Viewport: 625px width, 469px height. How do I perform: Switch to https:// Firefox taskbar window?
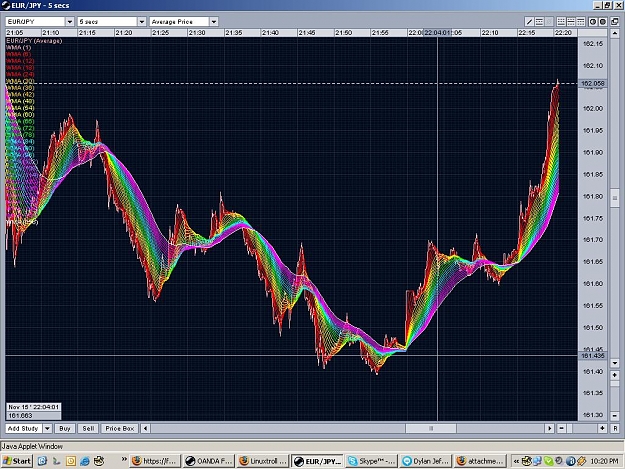(x=155, y=461)
